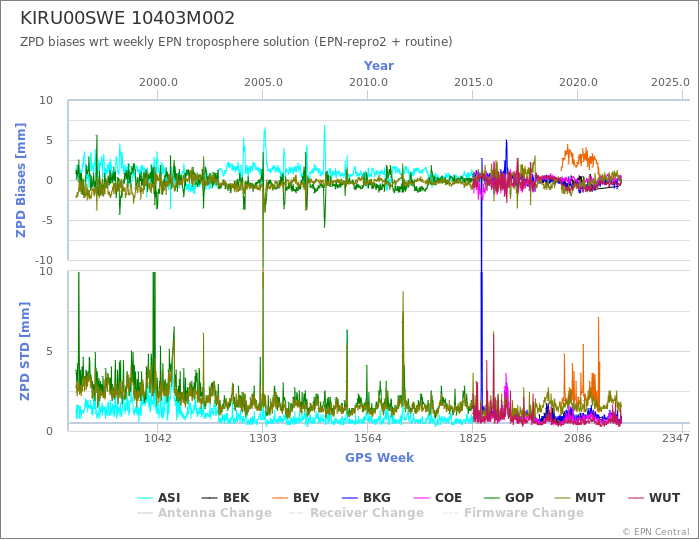Image resolution: width=700 pixels, height=540 pixels.
Task: Click the chart title KIRU00SWE 10403M002
Action: [127, 18]
